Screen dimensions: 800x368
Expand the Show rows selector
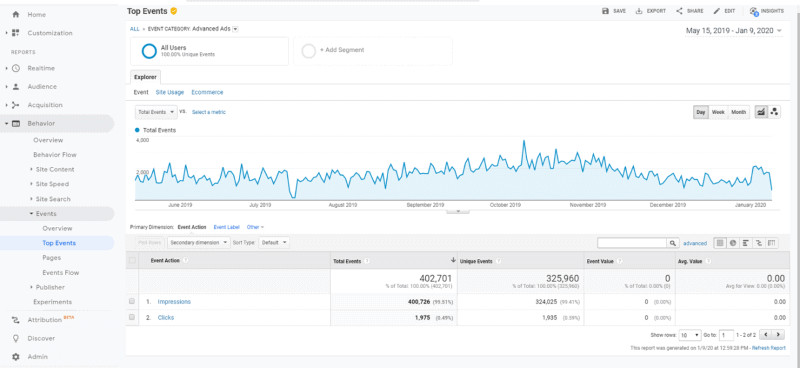click(x=690, y=335)
